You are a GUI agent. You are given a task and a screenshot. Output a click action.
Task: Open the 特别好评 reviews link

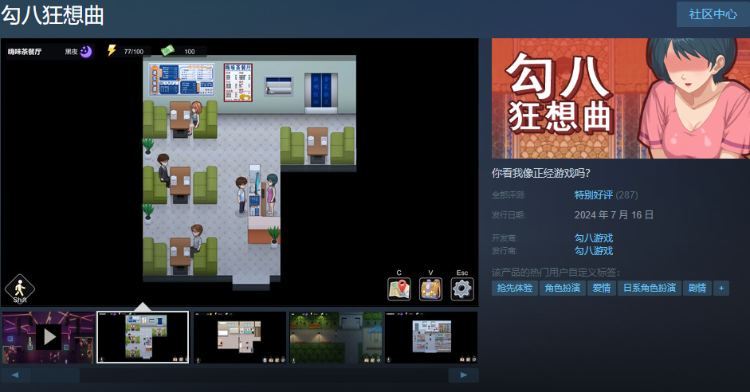pyautogui.click(x=593, y=195)
